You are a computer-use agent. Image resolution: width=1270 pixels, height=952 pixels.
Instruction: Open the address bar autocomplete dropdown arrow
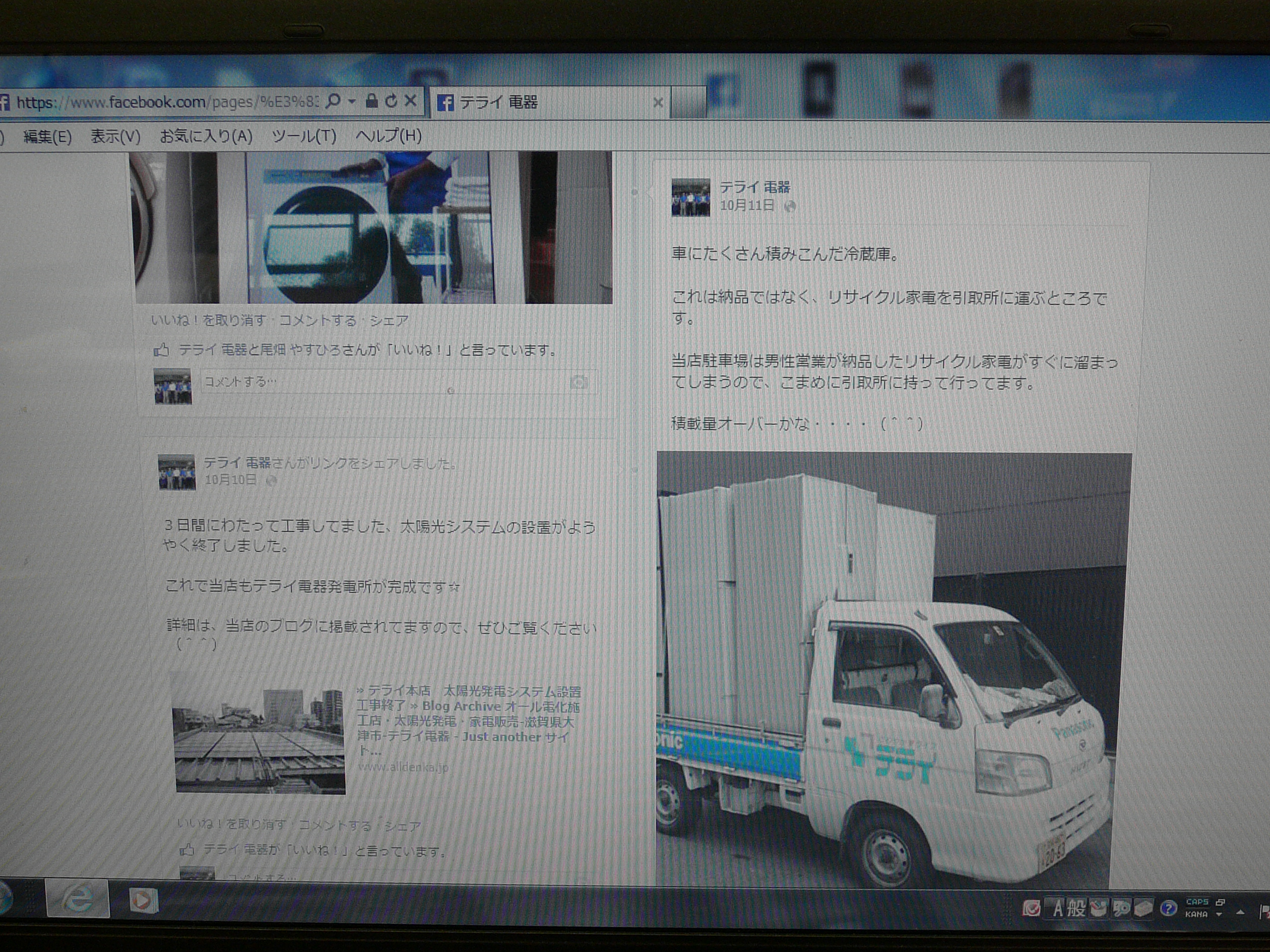coord(351,102)
